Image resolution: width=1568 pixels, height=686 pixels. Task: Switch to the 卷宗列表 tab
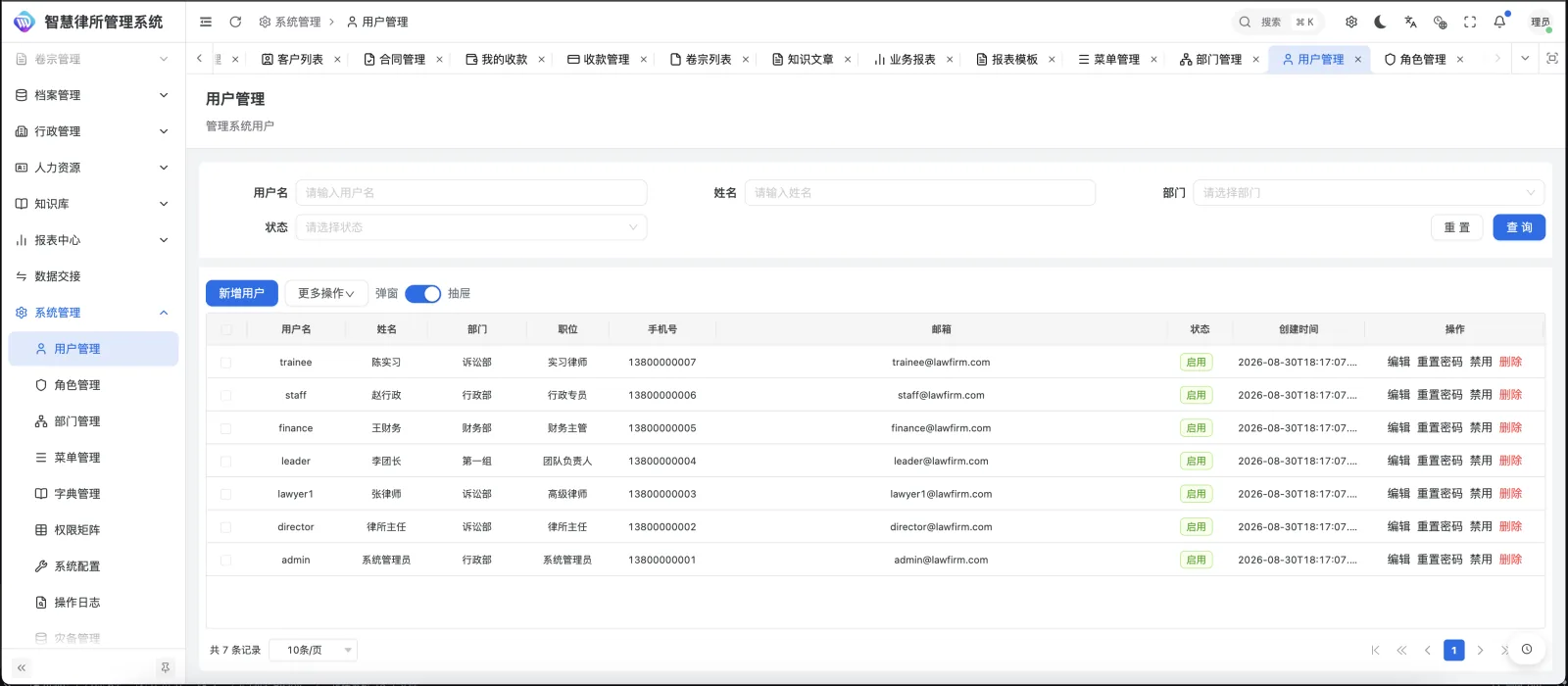709,60
